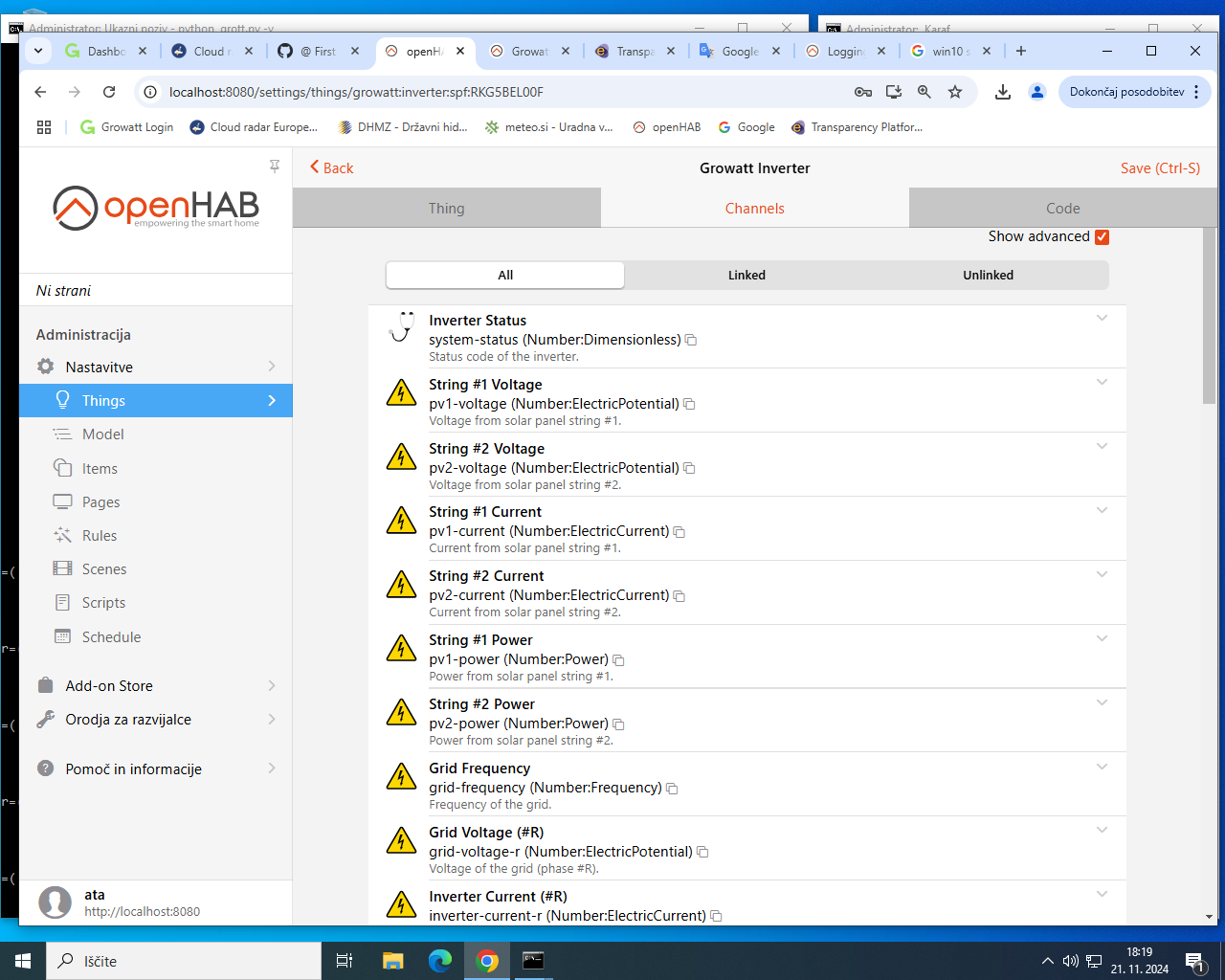
Task: Copy the pv1-voltage channel ID icon
Action: (689, 405)
